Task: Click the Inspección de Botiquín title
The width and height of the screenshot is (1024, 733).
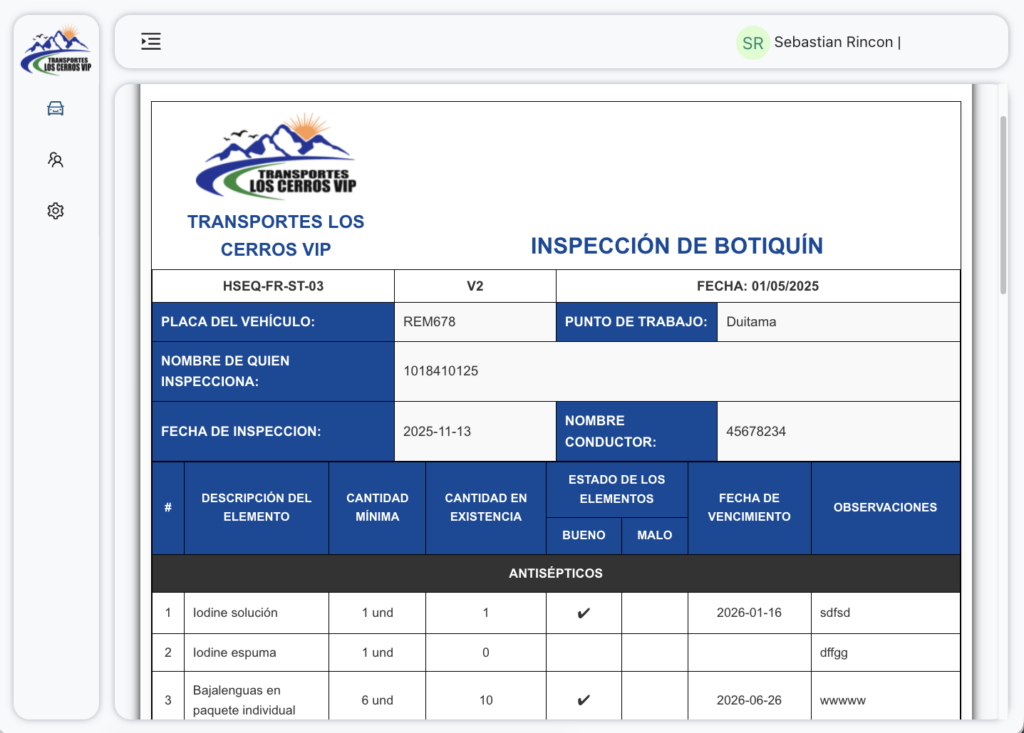Action: 677,246
